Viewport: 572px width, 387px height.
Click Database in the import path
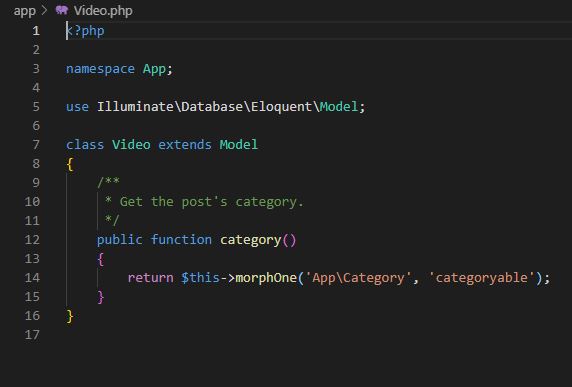tap(212, 107)
